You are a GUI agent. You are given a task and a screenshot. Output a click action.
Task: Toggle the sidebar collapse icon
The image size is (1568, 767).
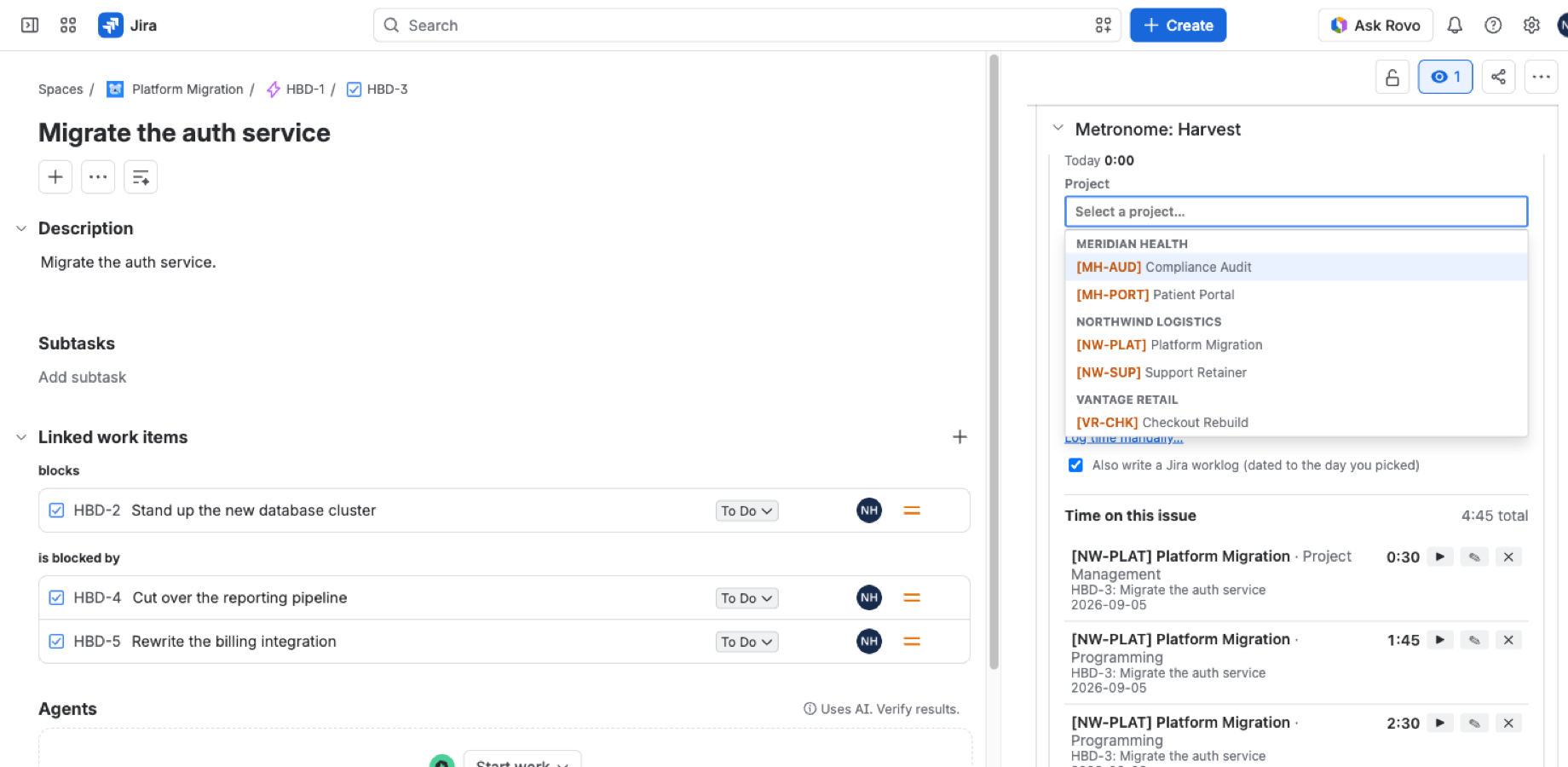click(x=30, y=26)
